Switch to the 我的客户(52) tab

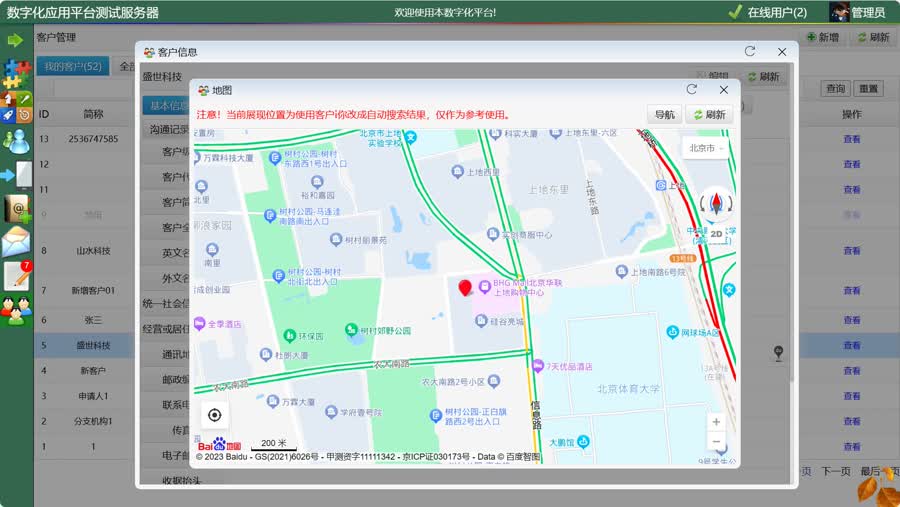[71, 67]
